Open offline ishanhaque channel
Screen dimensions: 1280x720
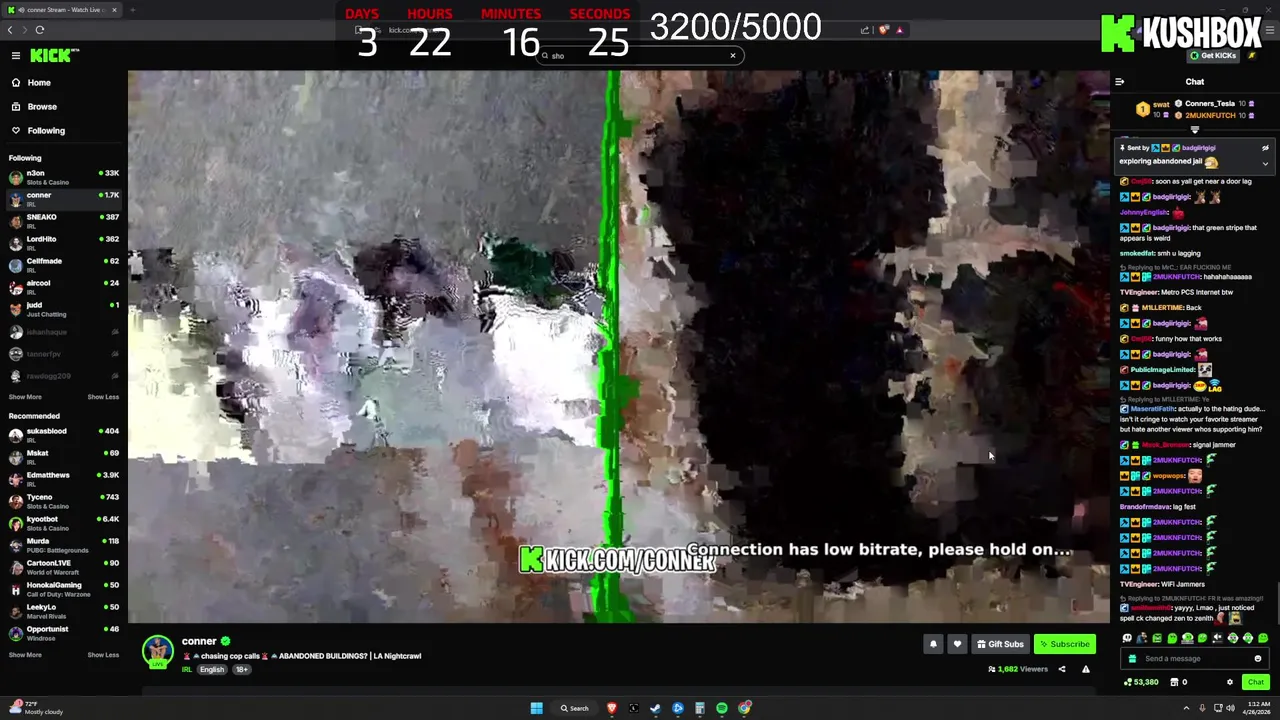[x=62, y=332]
